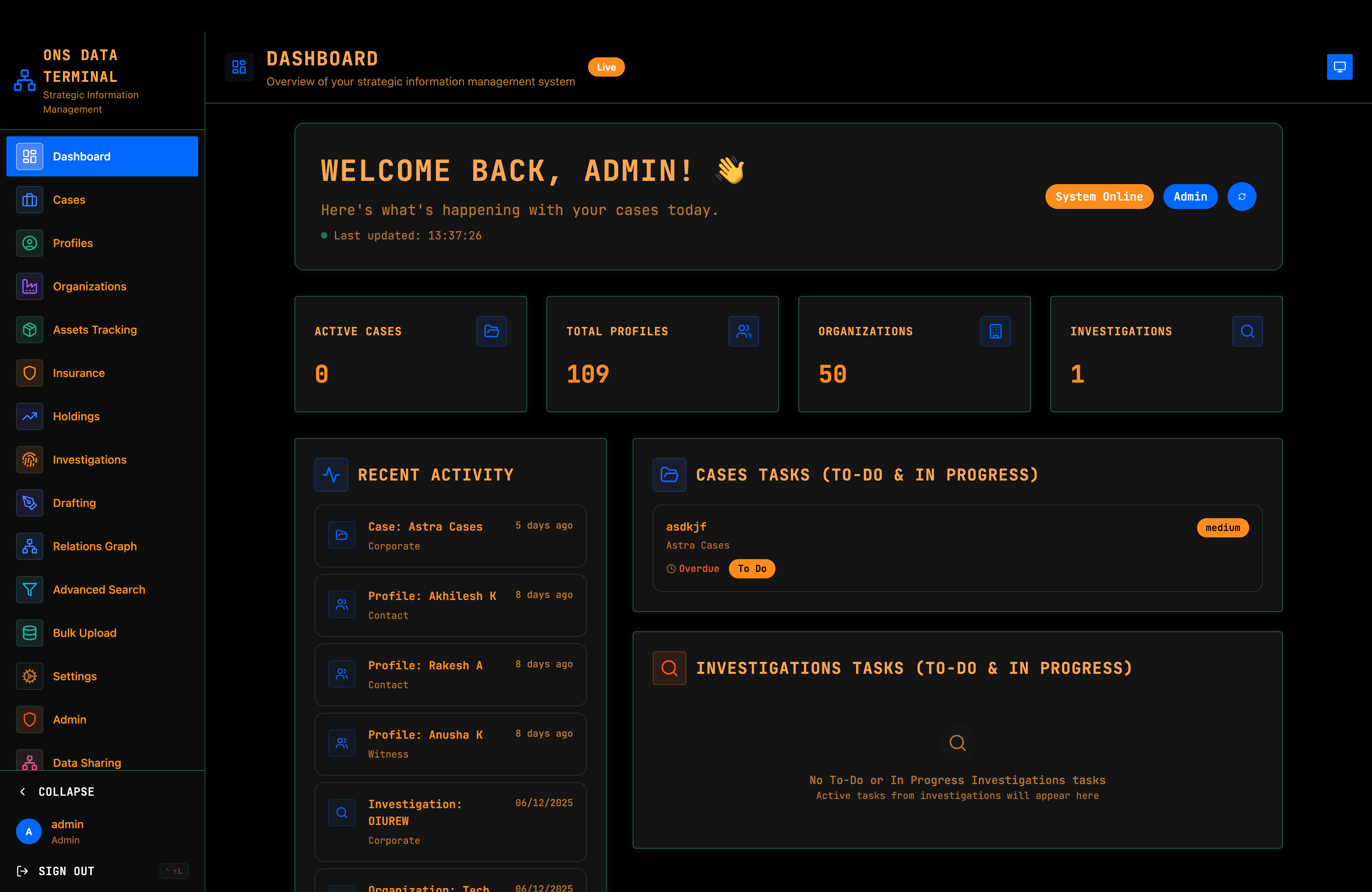Open the Cases menu item
The image size is (1372, 892).
[102, 200]
